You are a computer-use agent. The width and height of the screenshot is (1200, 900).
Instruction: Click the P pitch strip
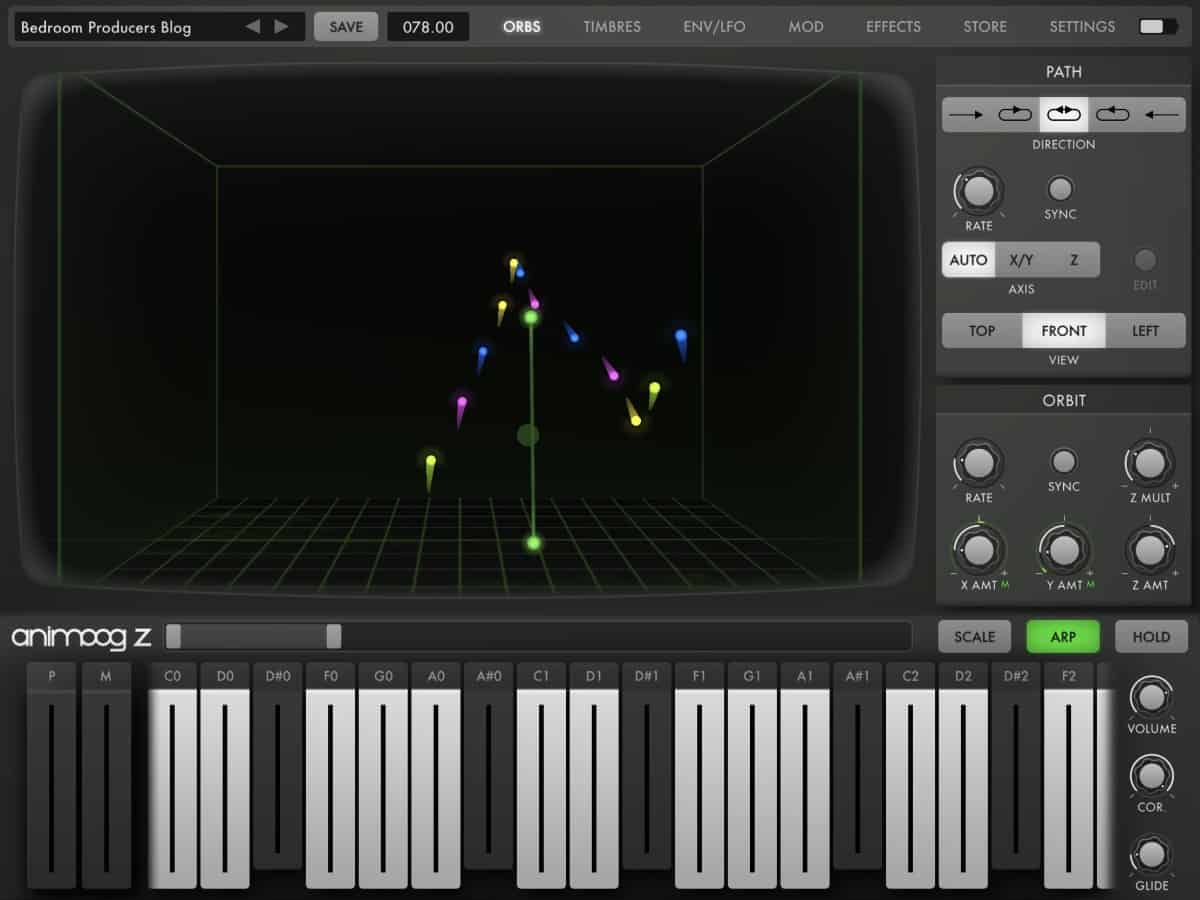click(52, 775)
